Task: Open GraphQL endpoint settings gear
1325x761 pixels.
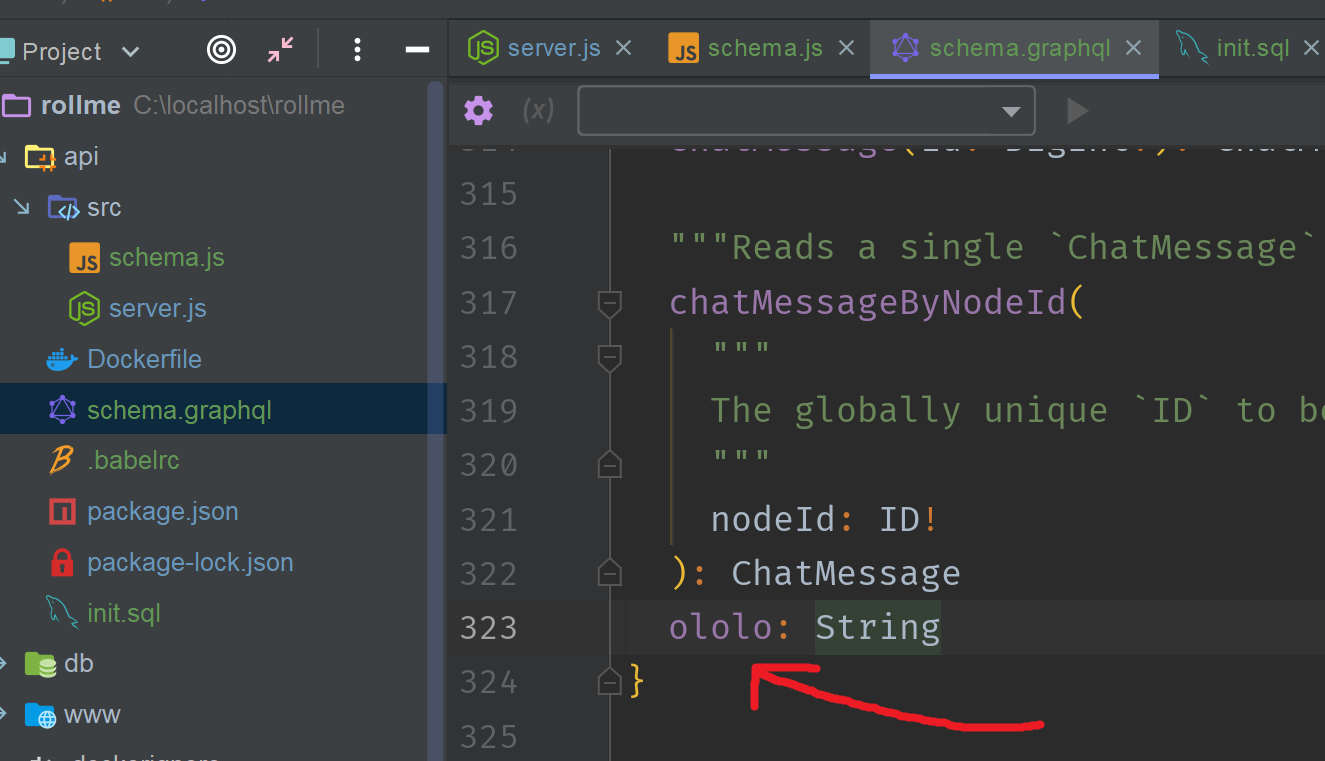Action: 479,110
